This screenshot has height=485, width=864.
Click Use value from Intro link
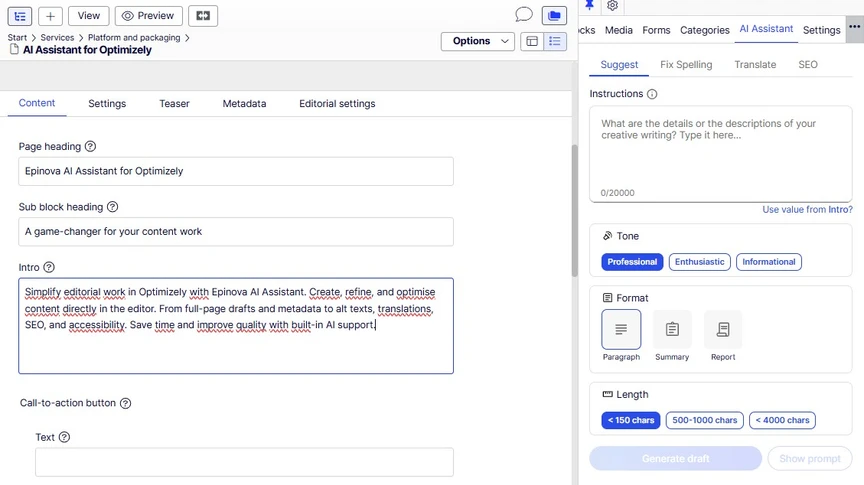(807, 209)
